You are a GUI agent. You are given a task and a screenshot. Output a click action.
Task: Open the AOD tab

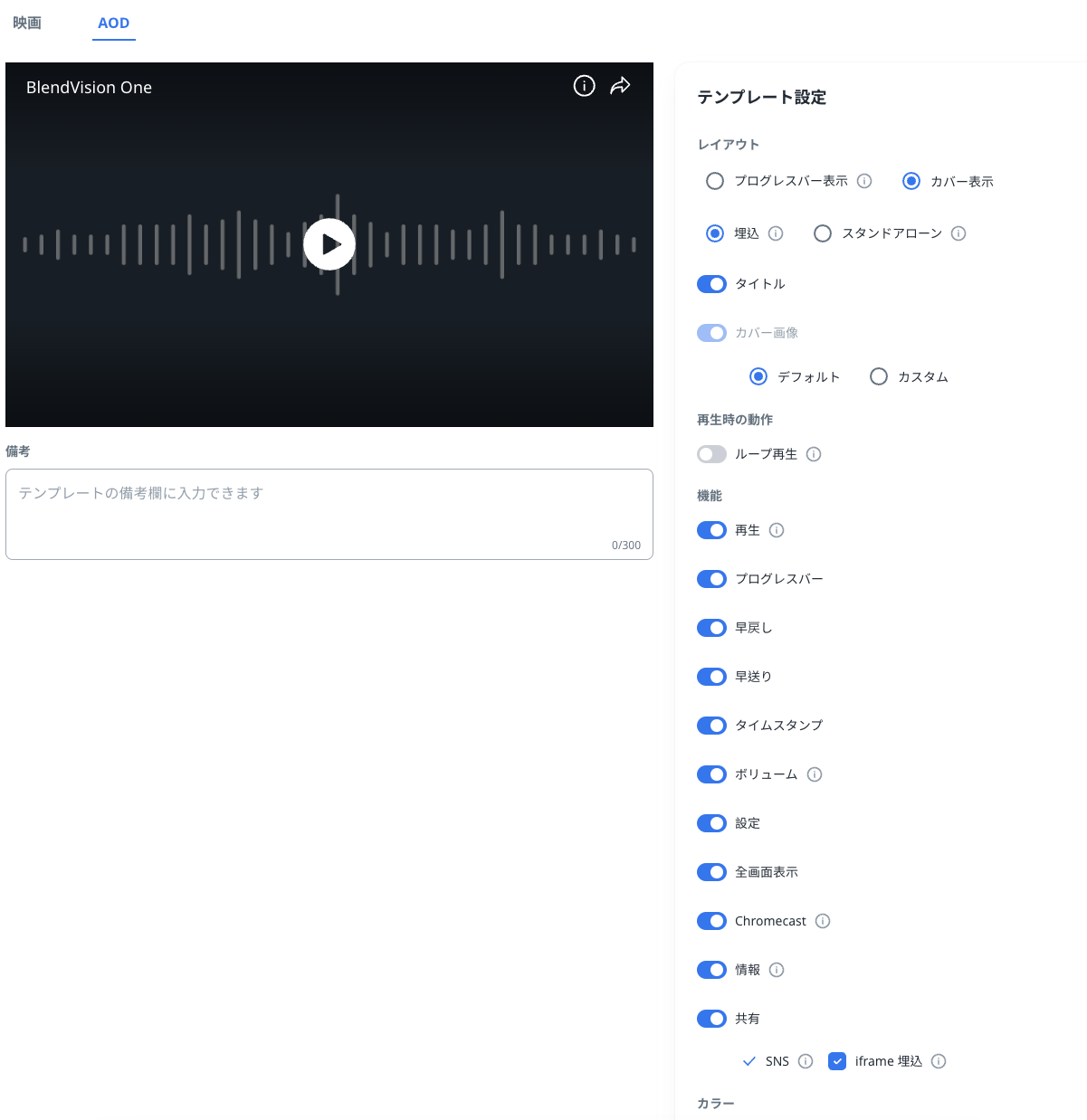[x=113, y=23]
